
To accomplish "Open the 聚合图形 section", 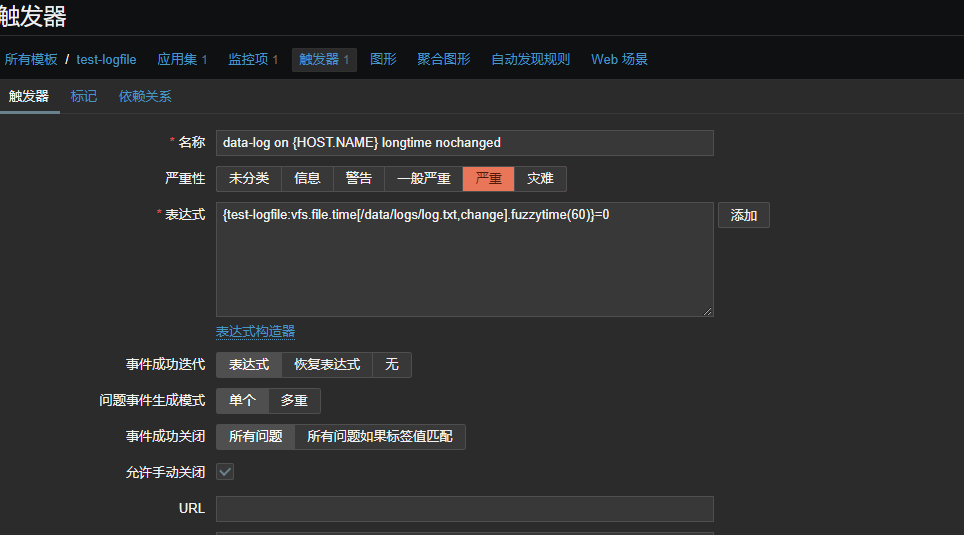I will pyautogui.click(x=443, y=60).
